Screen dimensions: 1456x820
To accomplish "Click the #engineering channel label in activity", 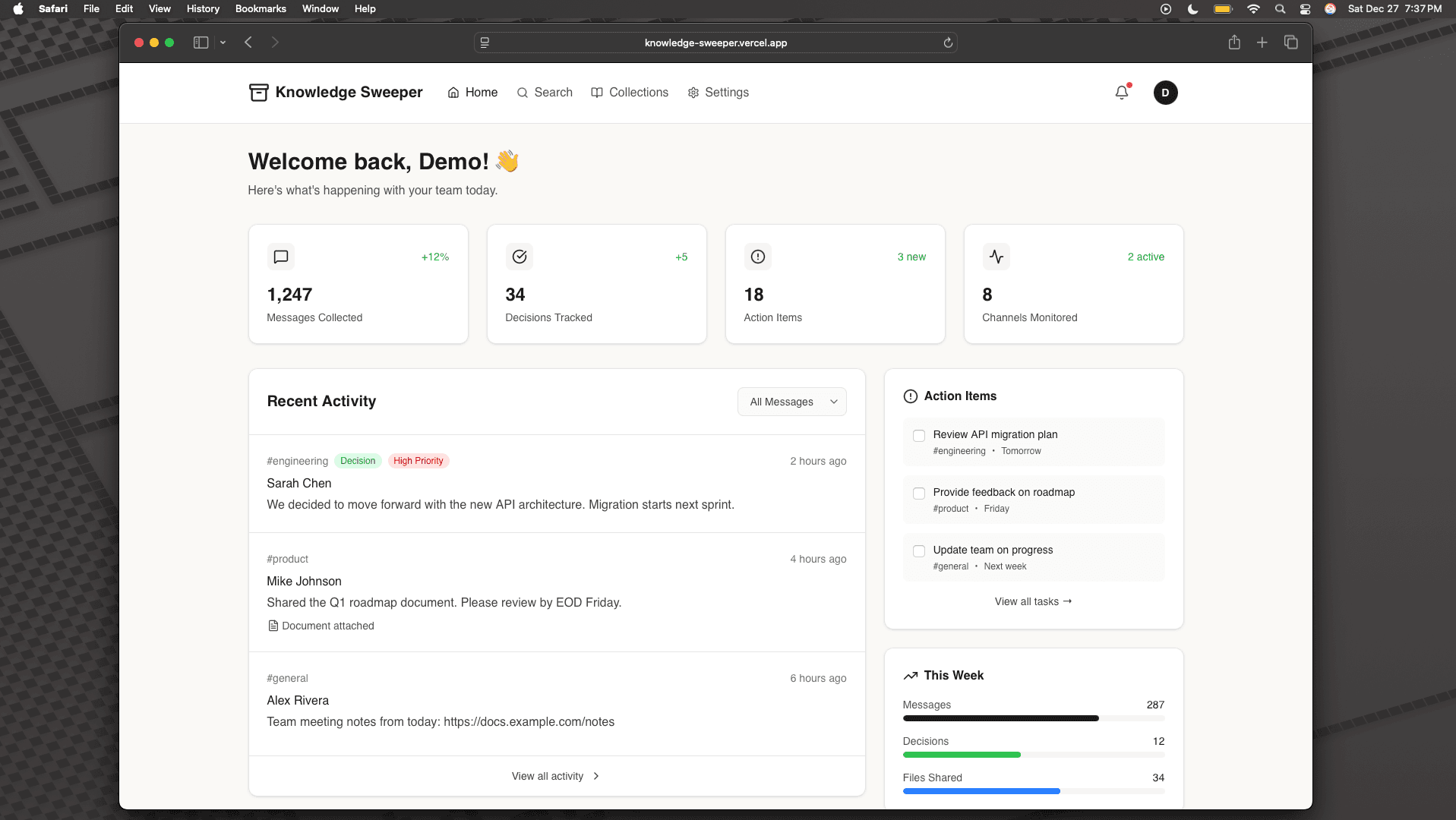I will 297,461.
